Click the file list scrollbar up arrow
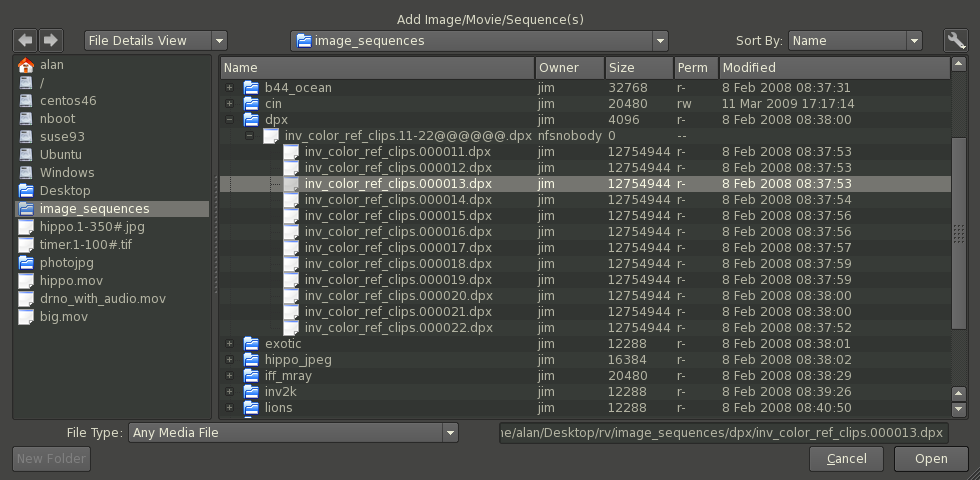This screenshot has width=980, height=480. point(959,63)
